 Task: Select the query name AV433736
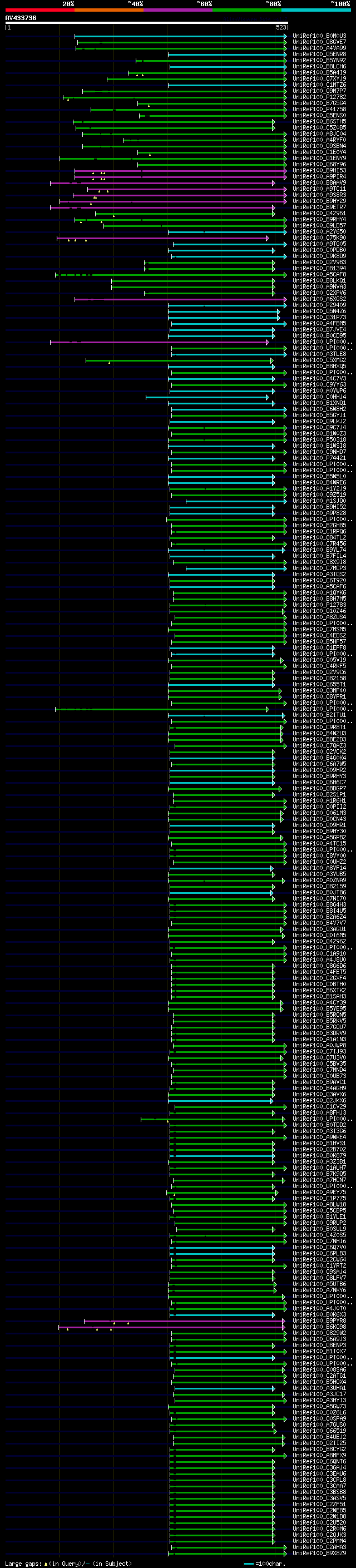21,18
